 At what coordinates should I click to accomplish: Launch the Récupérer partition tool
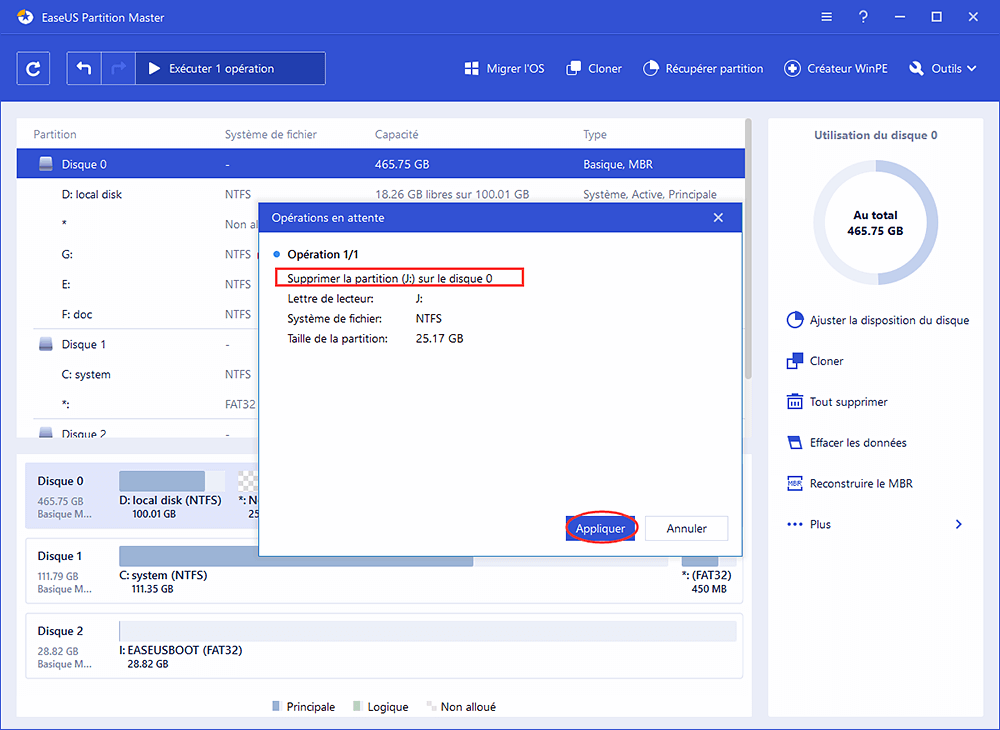coord(703,69)
